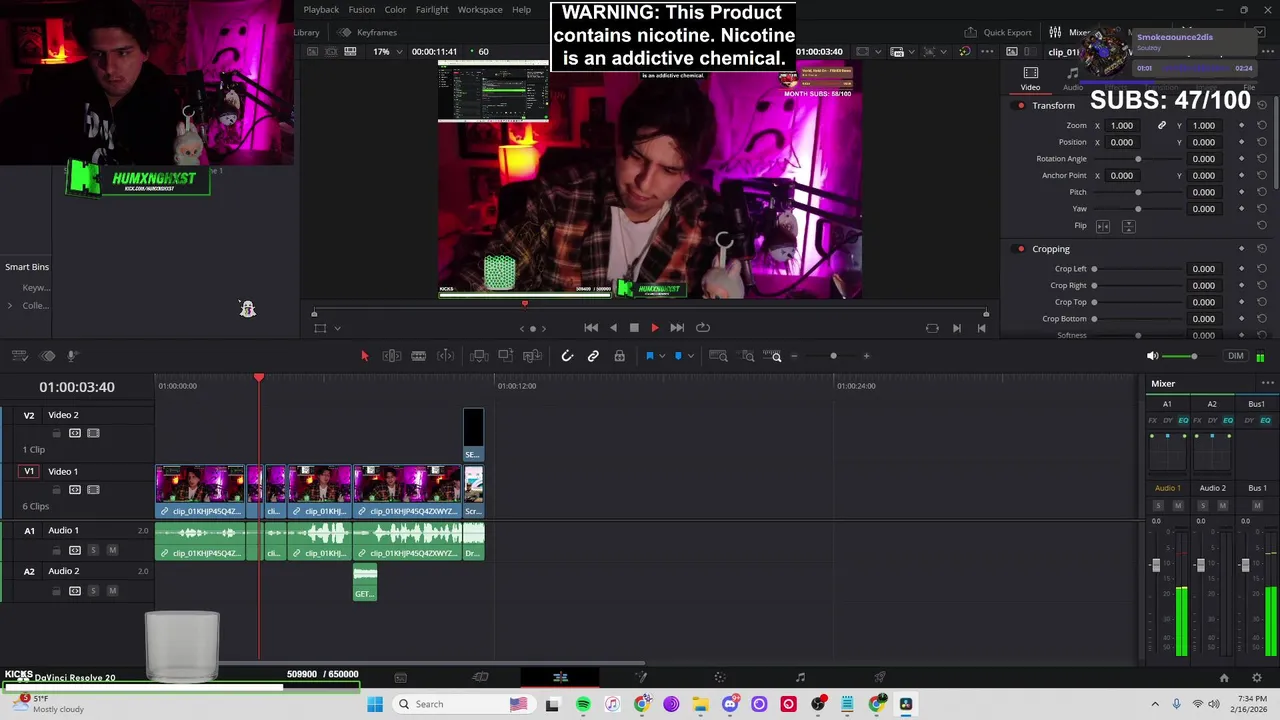The height and width of the screenshot is (720, 1280).
Task: Toggle timeline Snapping magnet icon
Action: click(567, 356)
